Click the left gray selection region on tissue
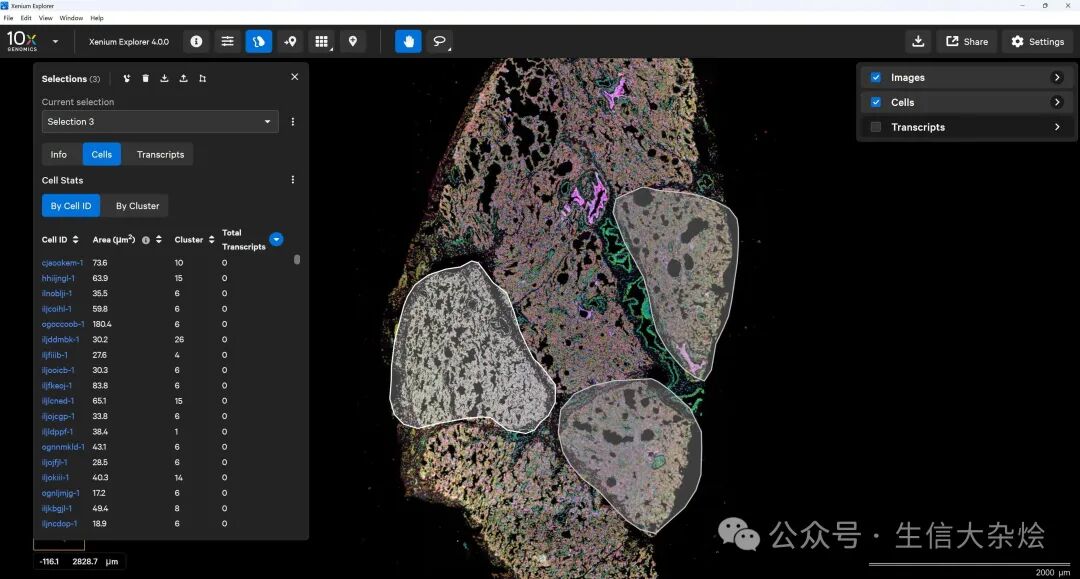 click(x=471, y=348)
